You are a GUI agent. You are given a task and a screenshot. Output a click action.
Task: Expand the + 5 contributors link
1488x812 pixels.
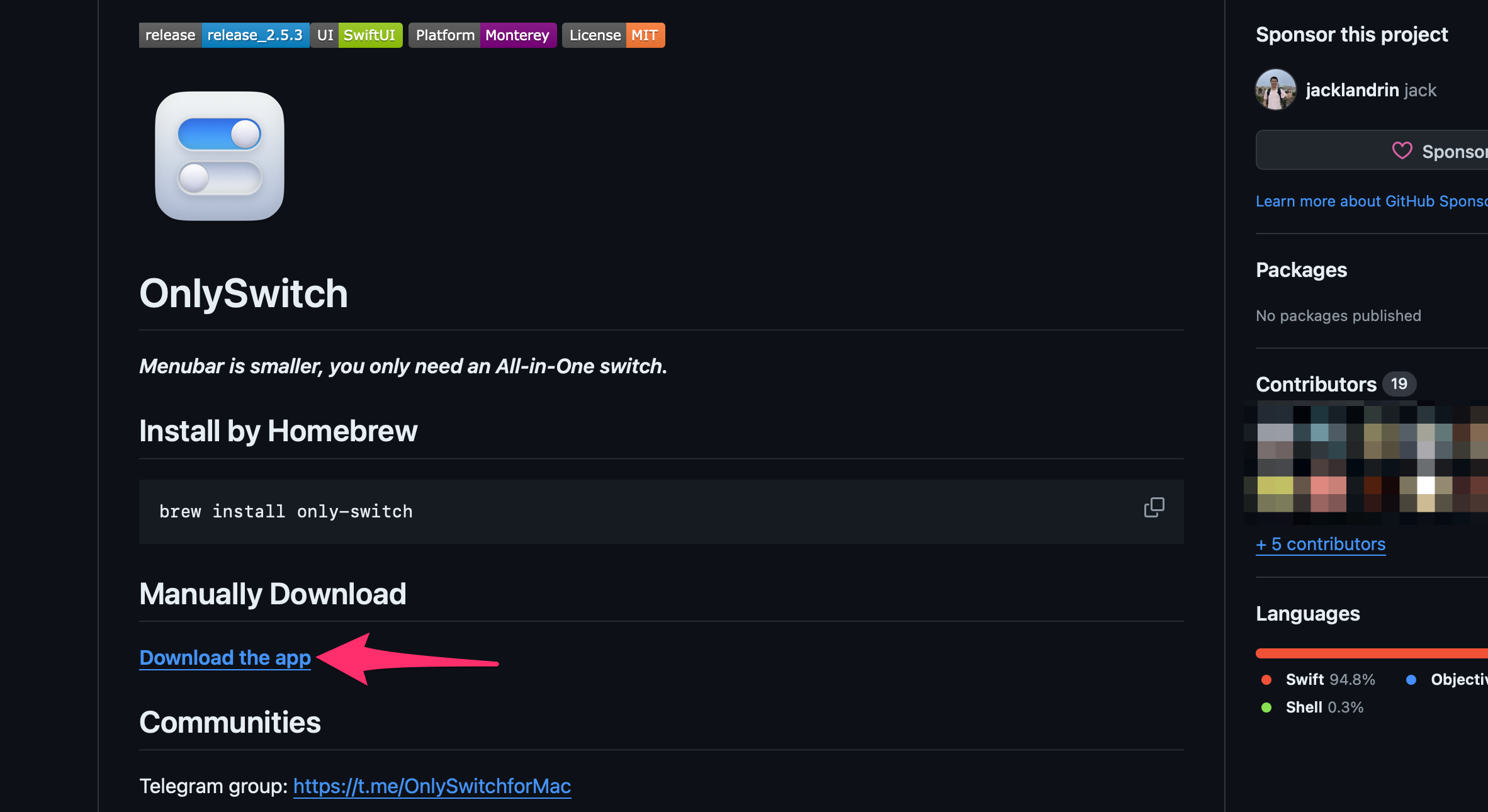[1321, 544]
